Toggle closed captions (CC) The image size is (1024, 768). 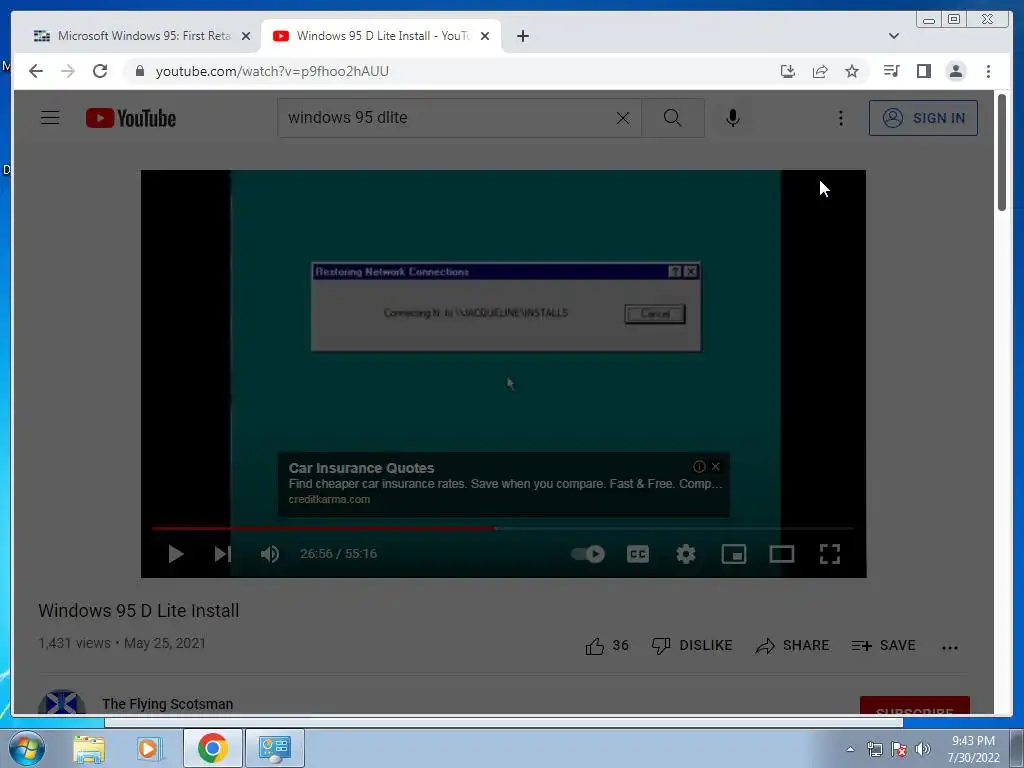(637, 554)
